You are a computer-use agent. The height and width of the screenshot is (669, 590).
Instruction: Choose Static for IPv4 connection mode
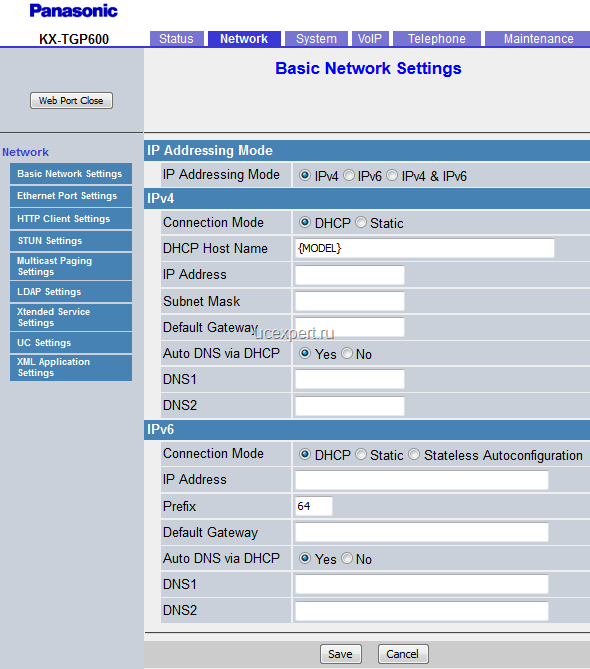coord(360,222)
